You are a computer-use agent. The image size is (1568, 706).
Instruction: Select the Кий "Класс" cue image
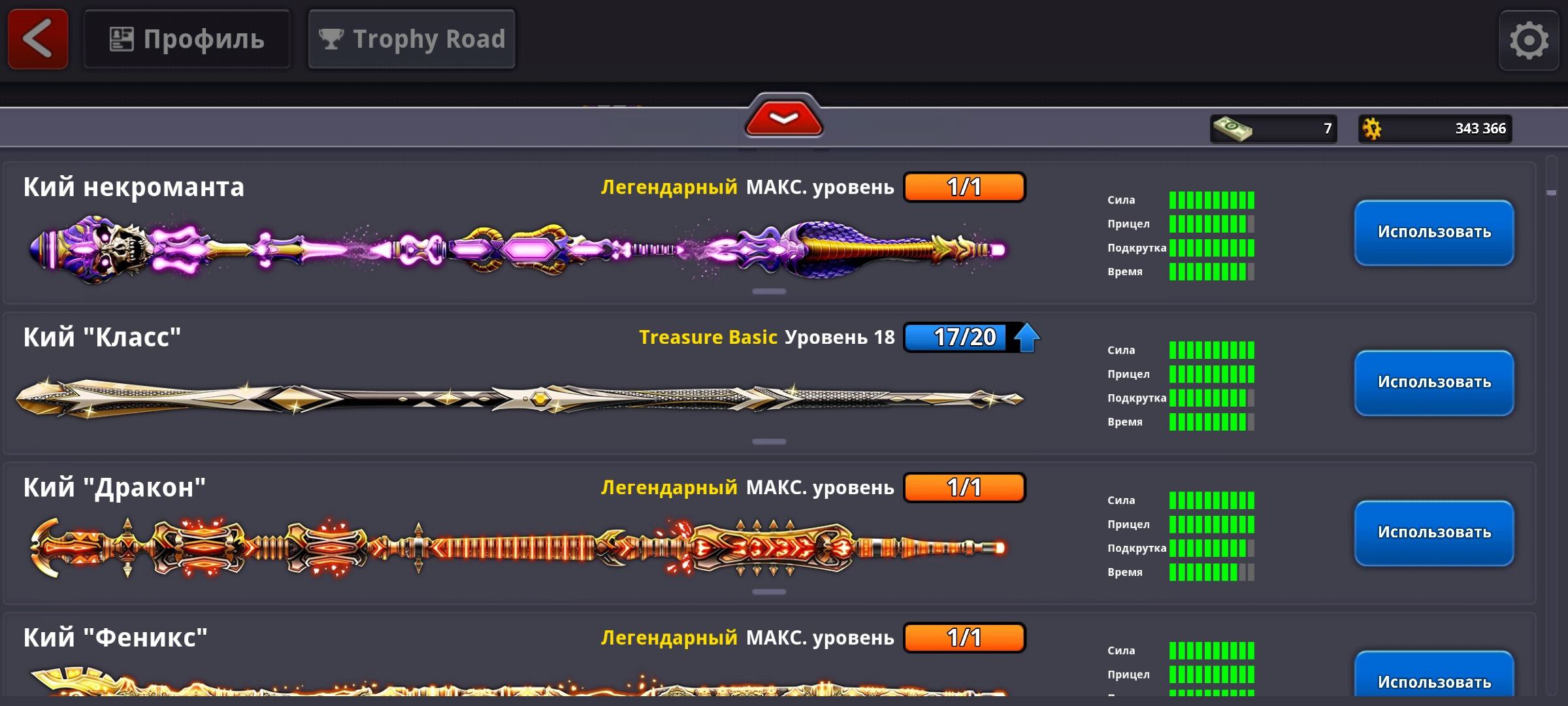519,397
